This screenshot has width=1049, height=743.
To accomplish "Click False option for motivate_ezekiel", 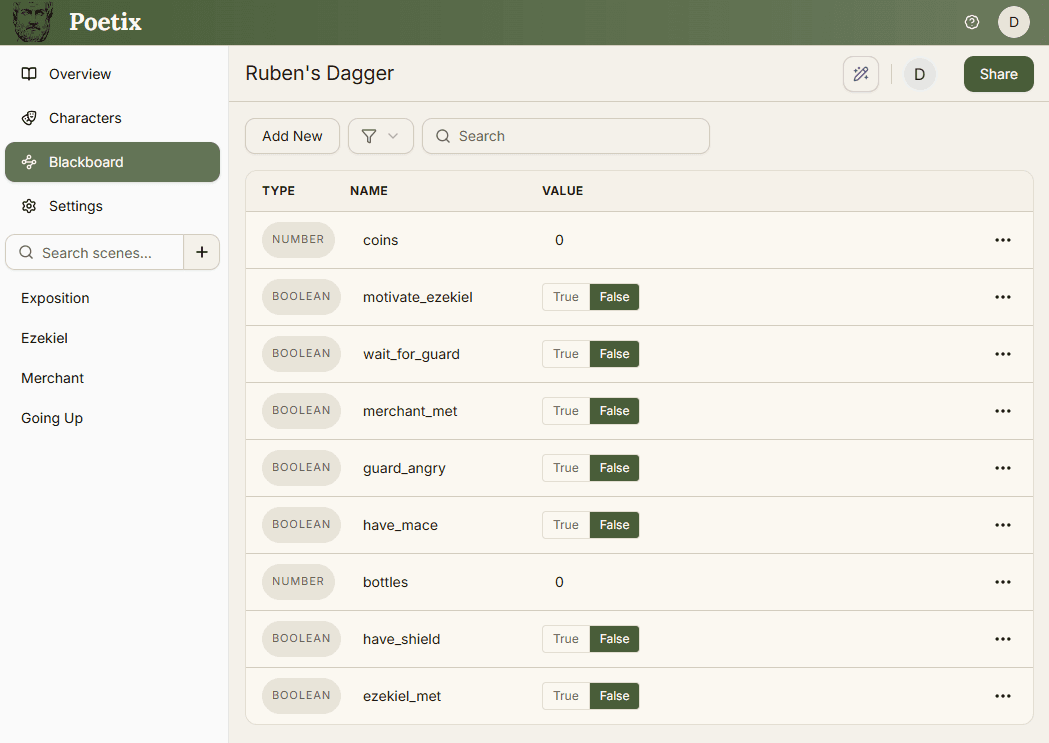I will [x=614, y=297].
